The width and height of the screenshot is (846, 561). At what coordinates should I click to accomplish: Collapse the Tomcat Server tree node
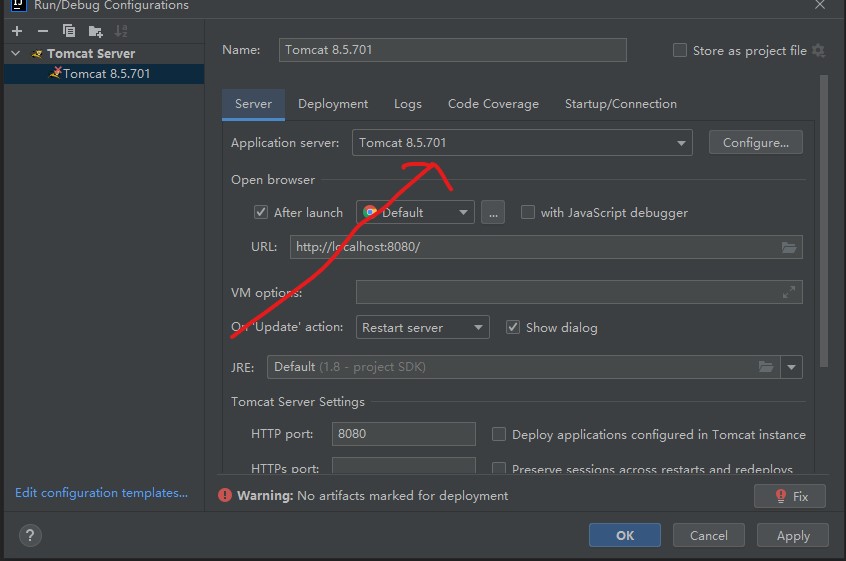16,53
